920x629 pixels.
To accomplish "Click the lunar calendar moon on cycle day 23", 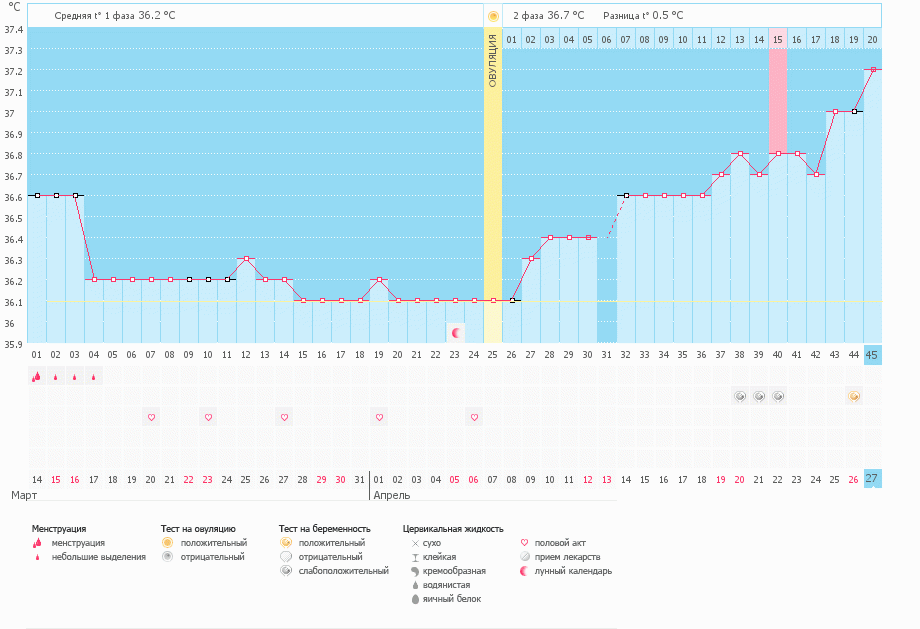I will coord(456,333).
